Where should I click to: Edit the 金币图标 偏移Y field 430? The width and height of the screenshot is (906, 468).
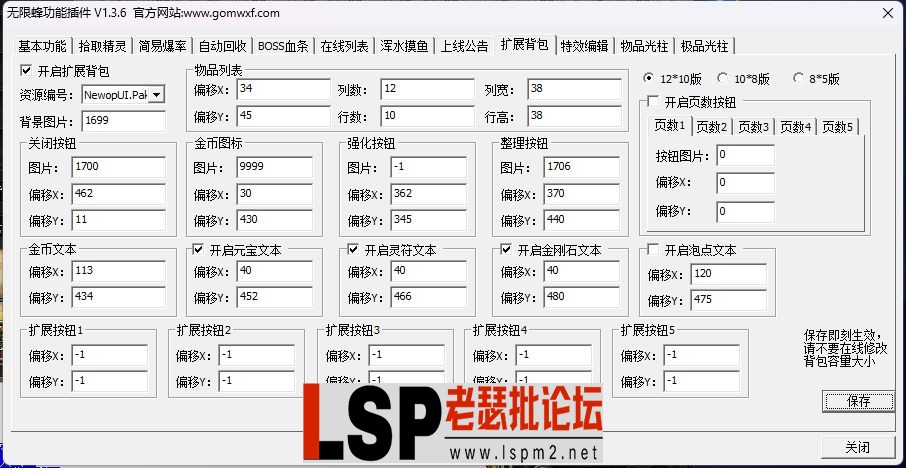point(274,220)
